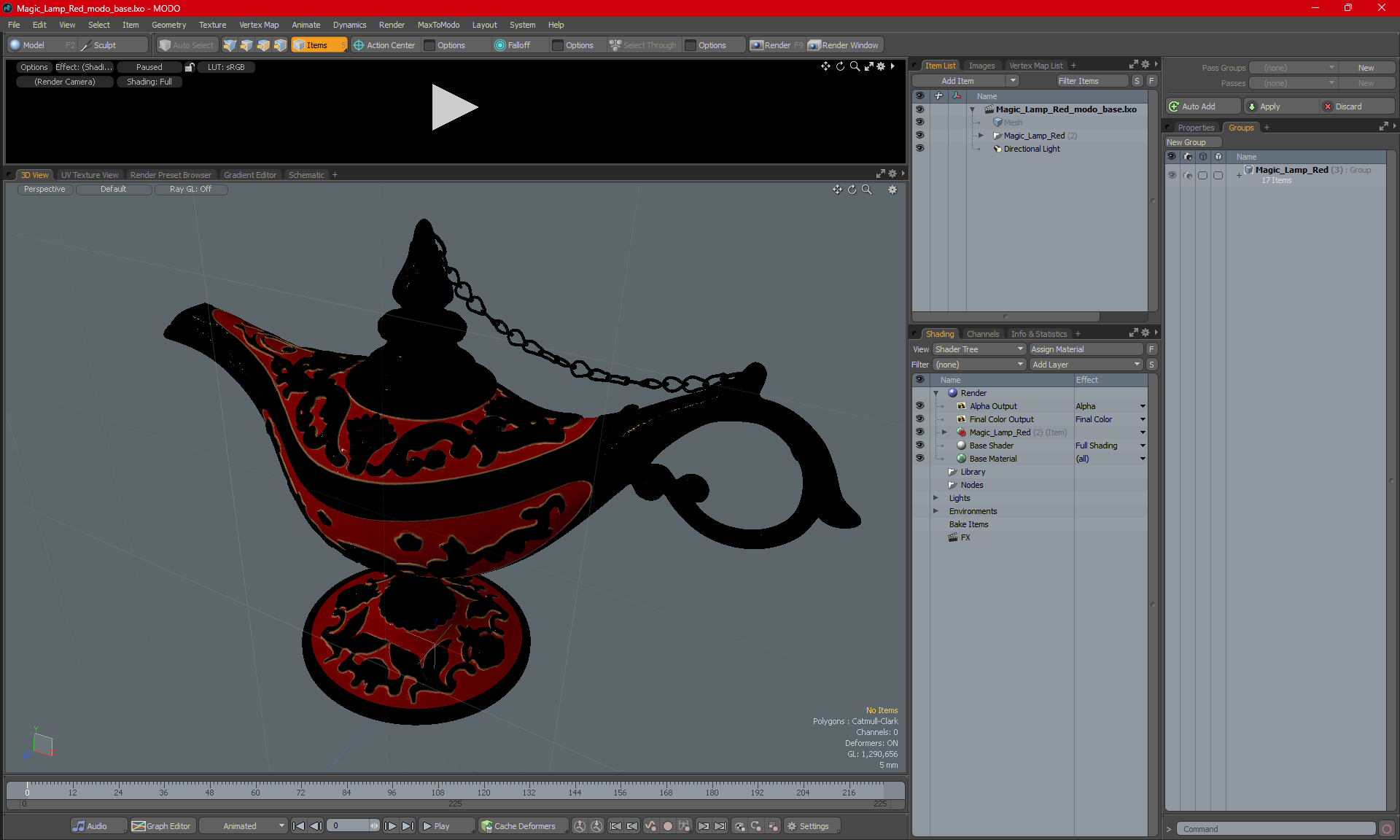This screenshot has height=840, width=1400.
Task: Click the record keyframe circle icon
Action: click(x=667, y=826)
